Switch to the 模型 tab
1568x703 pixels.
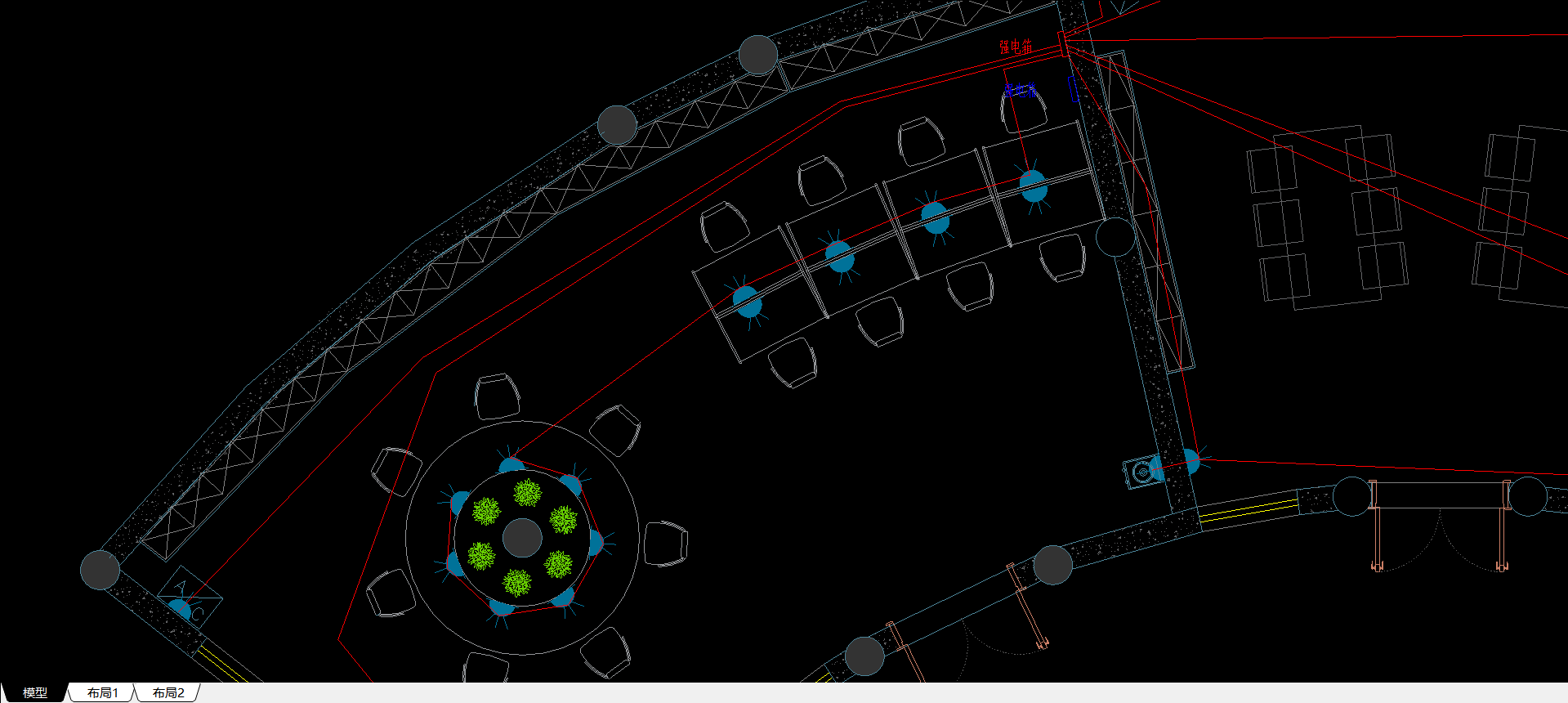(34, 692)
